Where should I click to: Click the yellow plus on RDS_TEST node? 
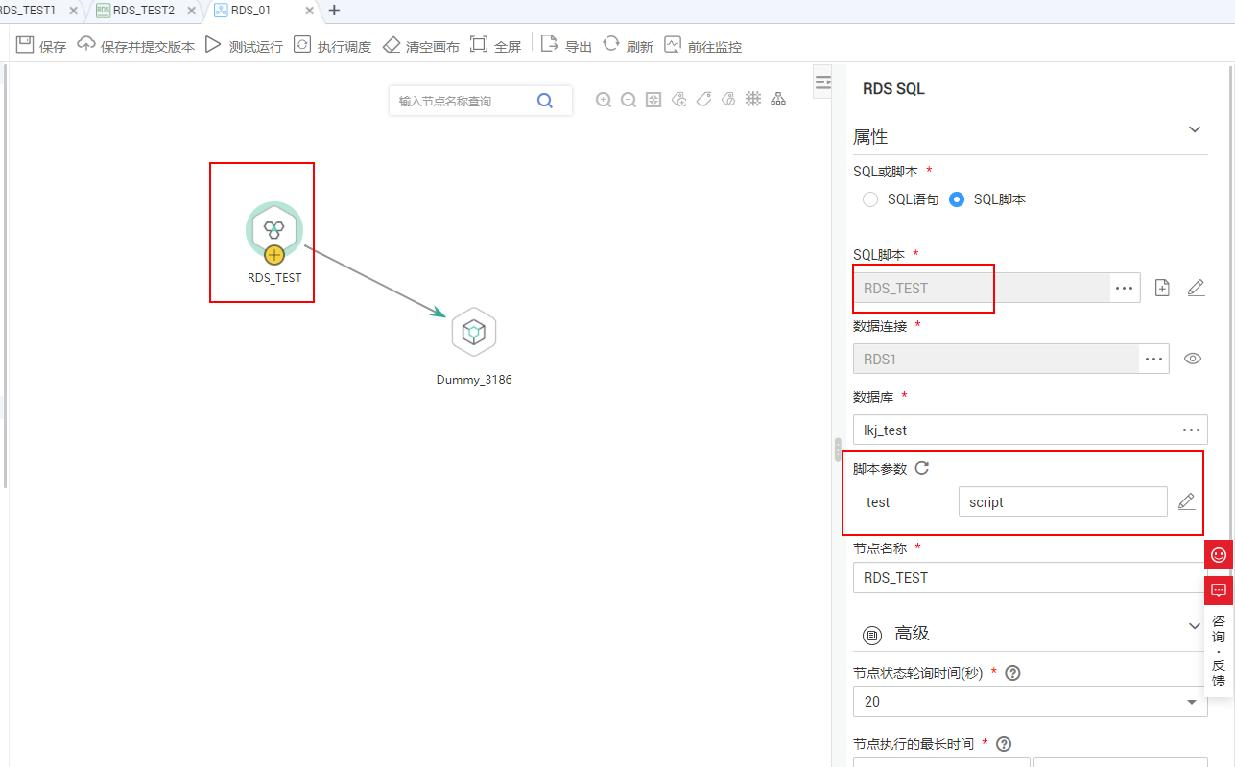click(x=274, y=254)
